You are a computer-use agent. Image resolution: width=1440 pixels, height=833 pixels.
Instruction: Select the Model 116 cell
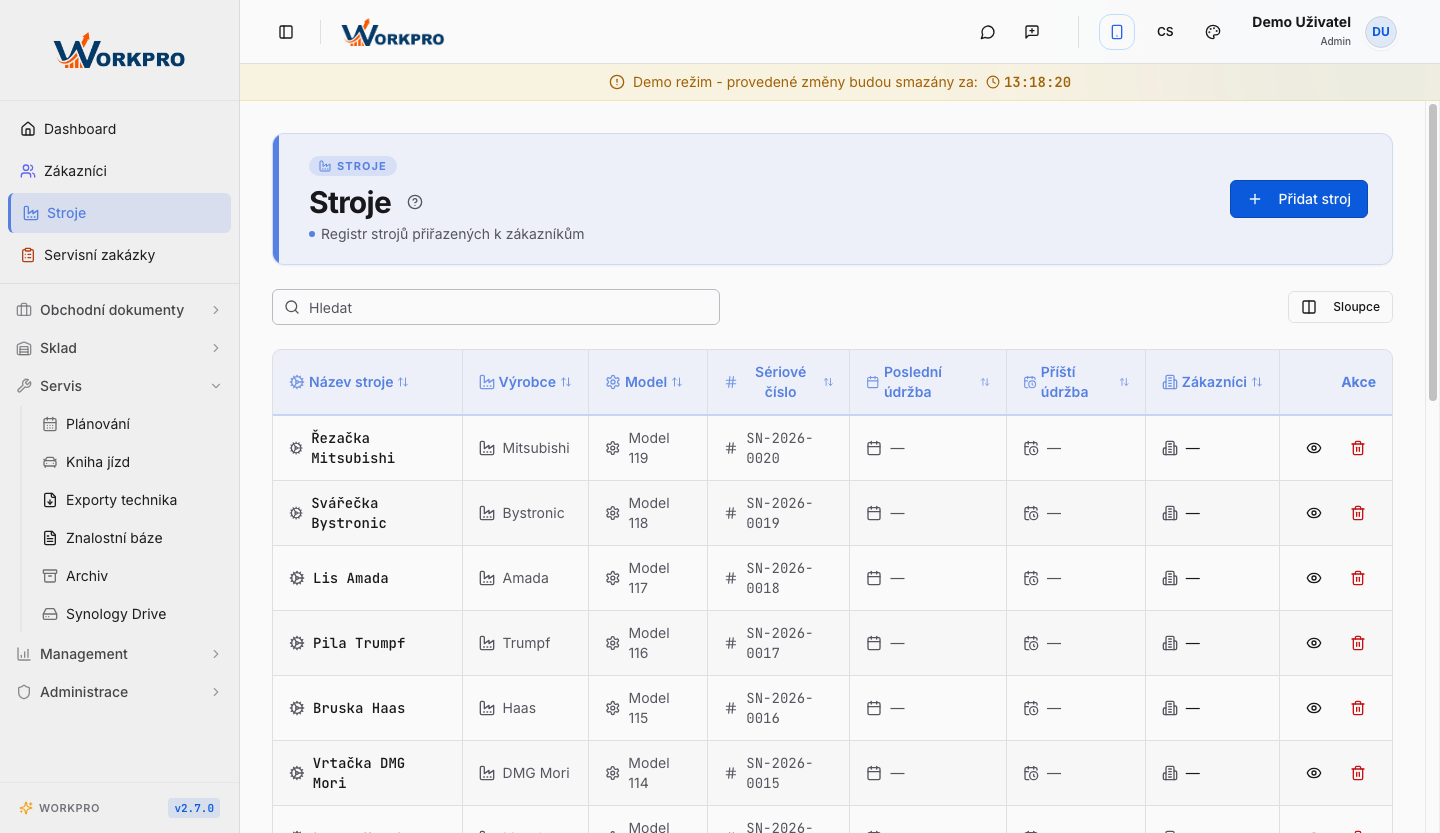pos(648,643)
